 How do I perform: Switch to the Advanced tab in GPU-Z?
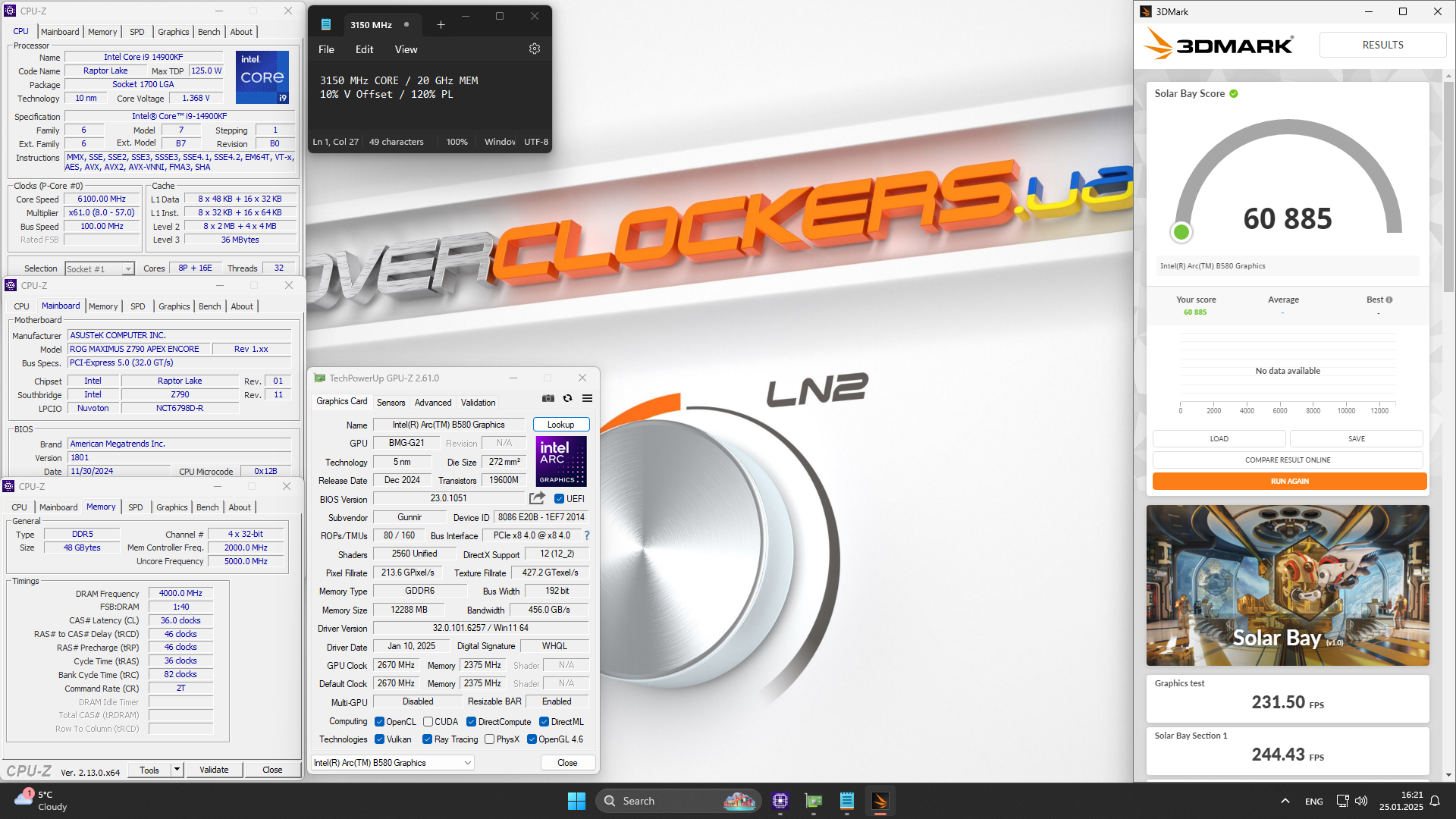[x=433, y=403]
